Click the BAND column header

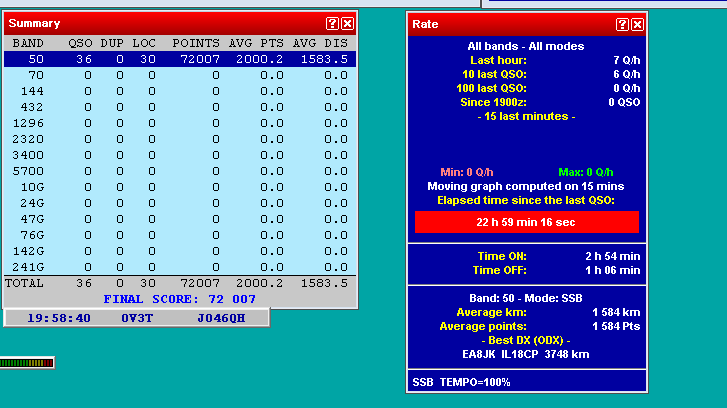pyautogui.click(x=28, y=43)
